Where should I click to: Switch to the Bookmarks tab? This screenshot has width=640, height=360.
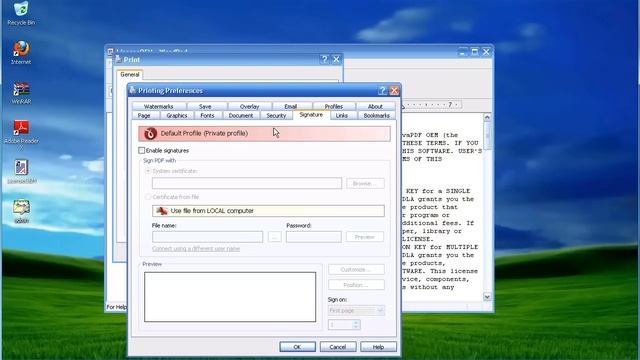(377, 116)
